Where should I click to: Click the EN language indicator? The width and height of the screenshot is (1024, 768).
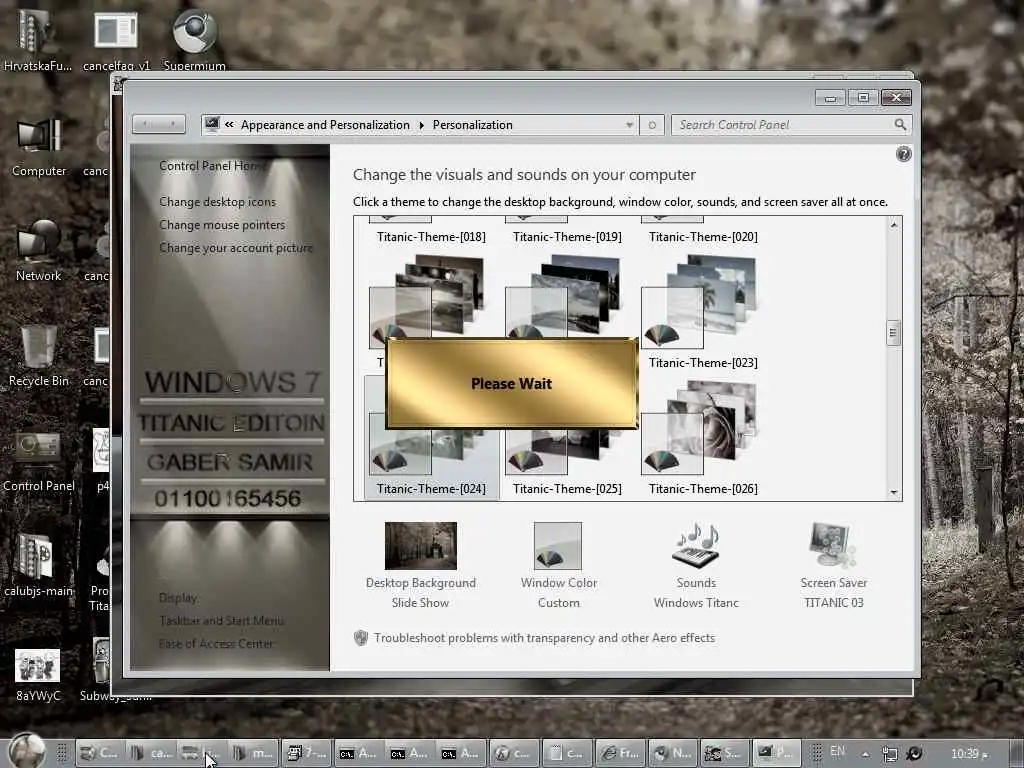837,751
